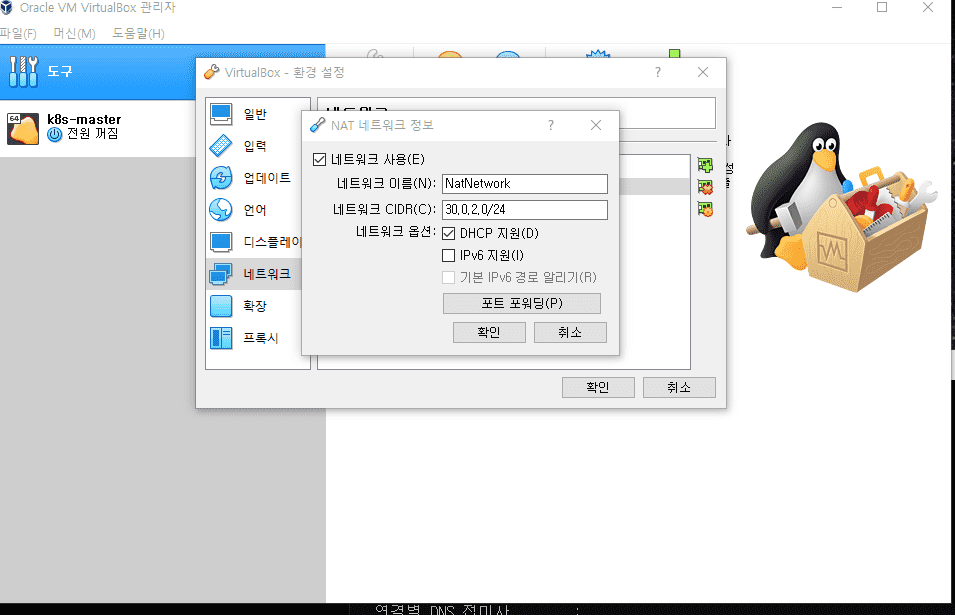Click help button in NAT 네트워크 정보 dialog
The width and height of the screenshot is (955, 615).
pos(551,125)
